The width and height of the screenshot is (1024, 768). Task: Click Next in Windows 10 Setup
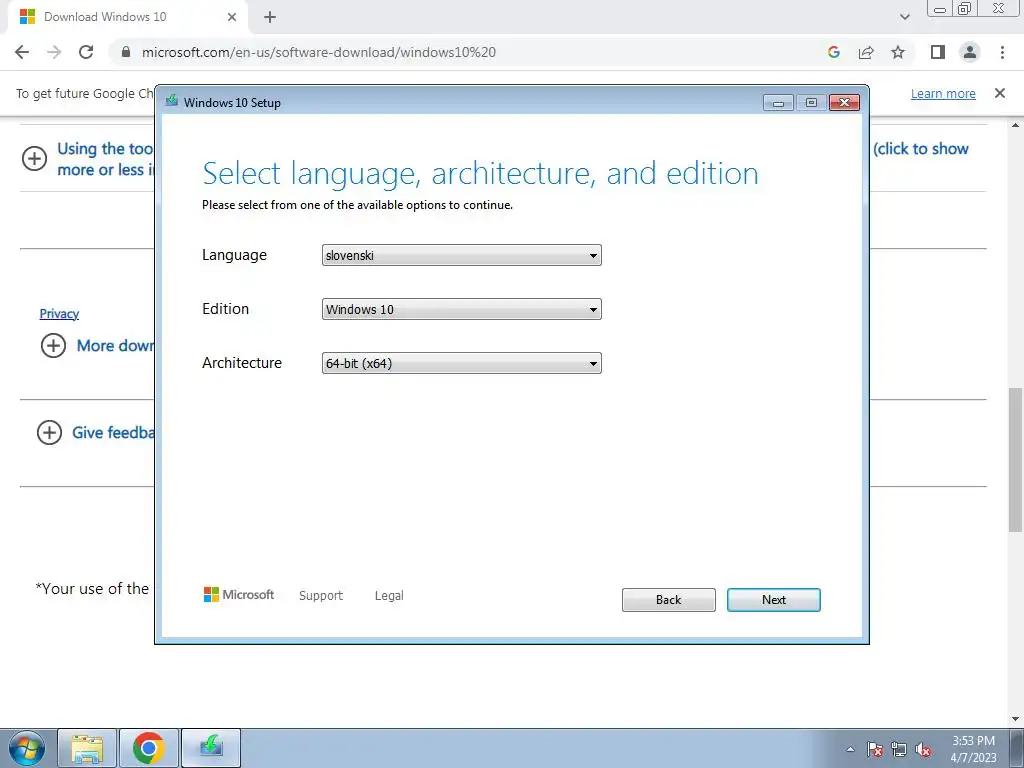click(x=774, y=600)
